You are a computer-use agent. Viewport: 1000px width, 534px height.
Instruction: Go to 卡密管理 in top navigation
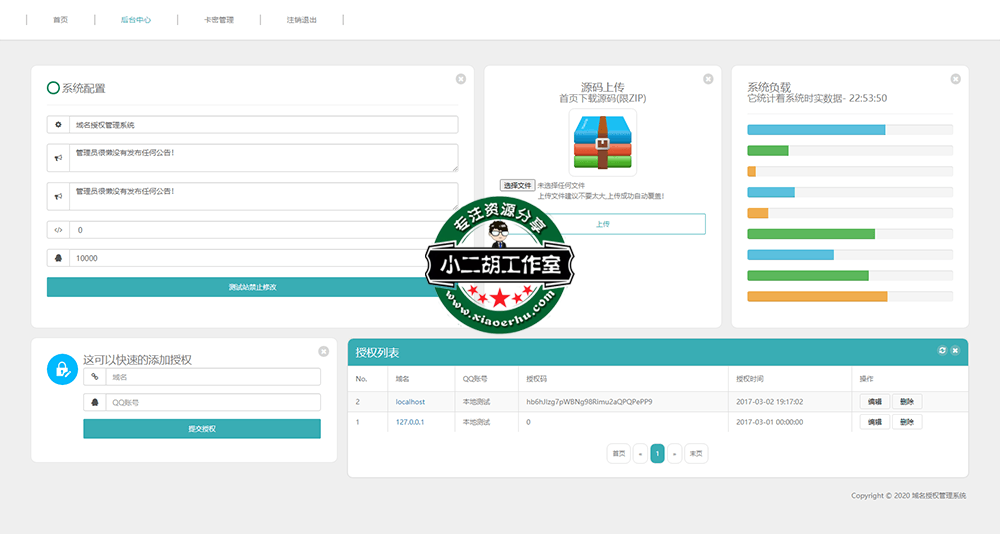tap(218, 20)
